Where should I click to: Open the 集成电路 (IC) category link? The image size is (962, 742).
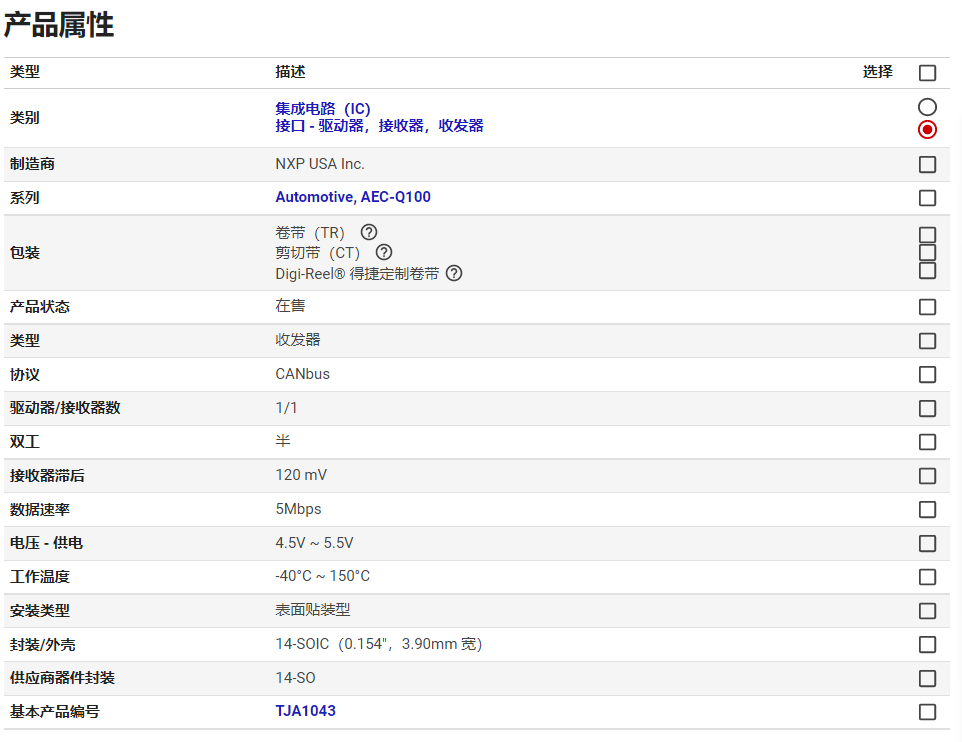(x=323, y=109)
